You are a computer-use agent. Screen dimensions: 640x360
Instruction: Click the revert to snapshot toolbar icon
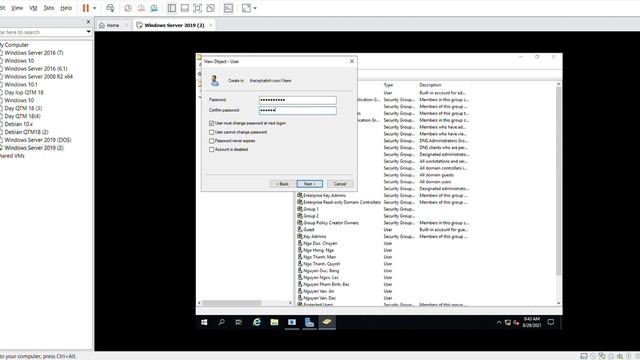(x=141, y=8)
